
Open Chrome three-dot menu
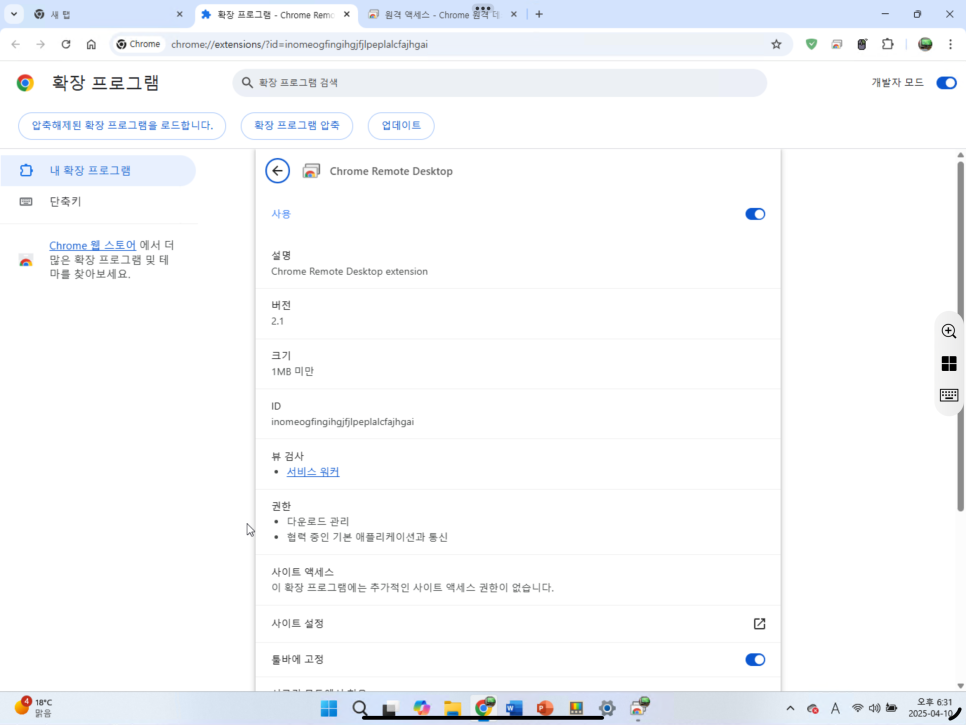(x=951, y=44)
